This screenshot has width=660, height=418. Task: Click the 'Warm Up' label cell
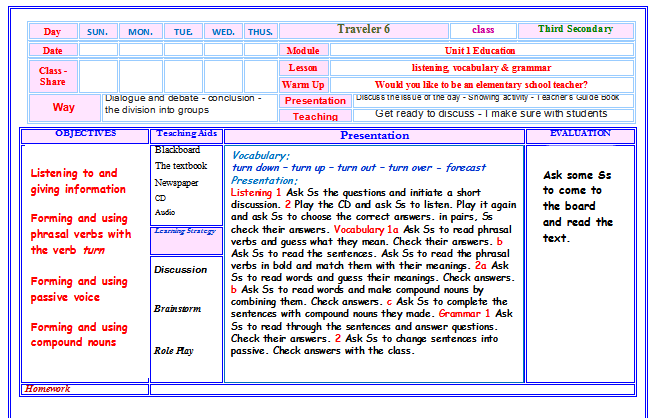tap(303, 85)
